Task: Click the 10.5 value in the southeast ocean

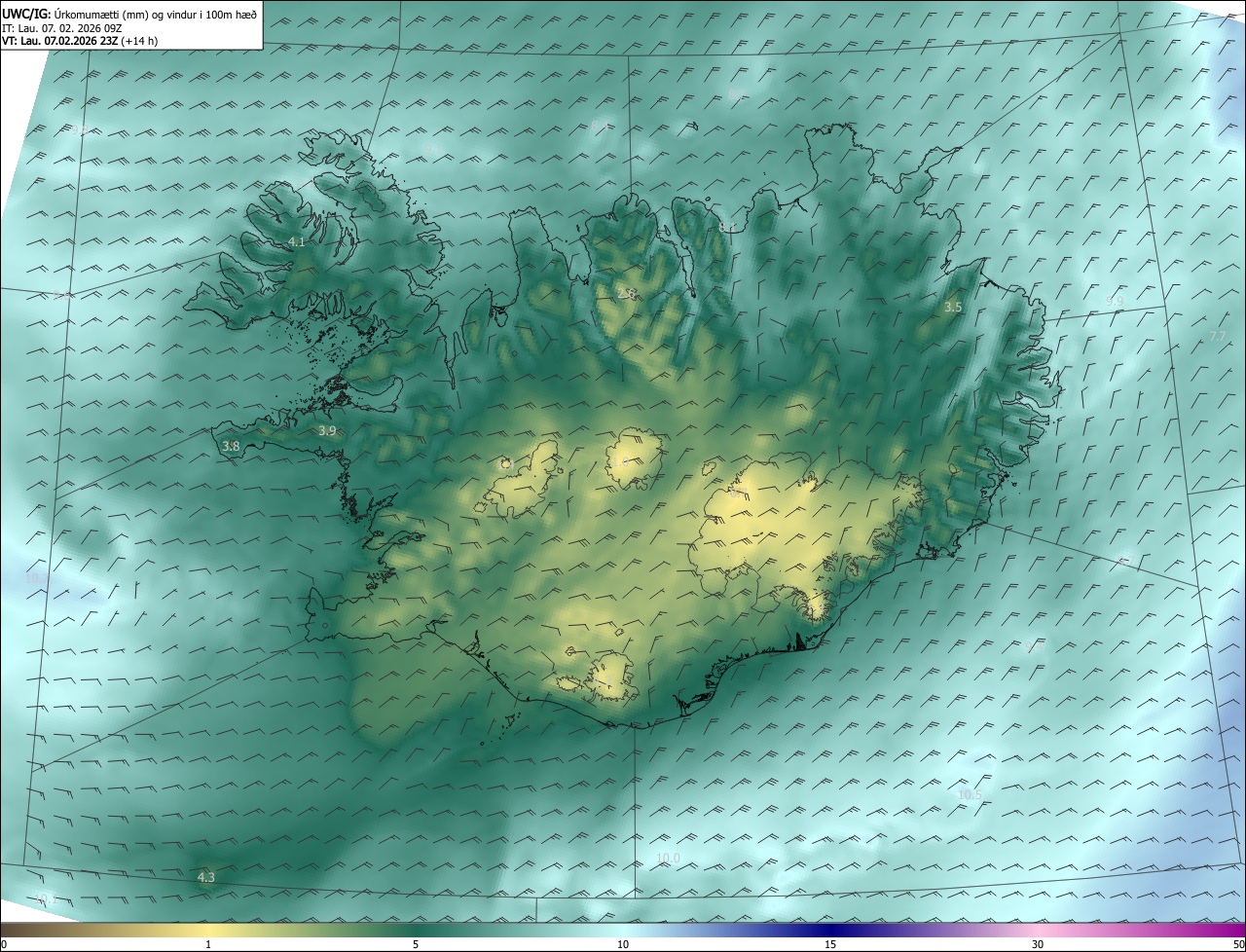Action: click(x=970, y=794)
